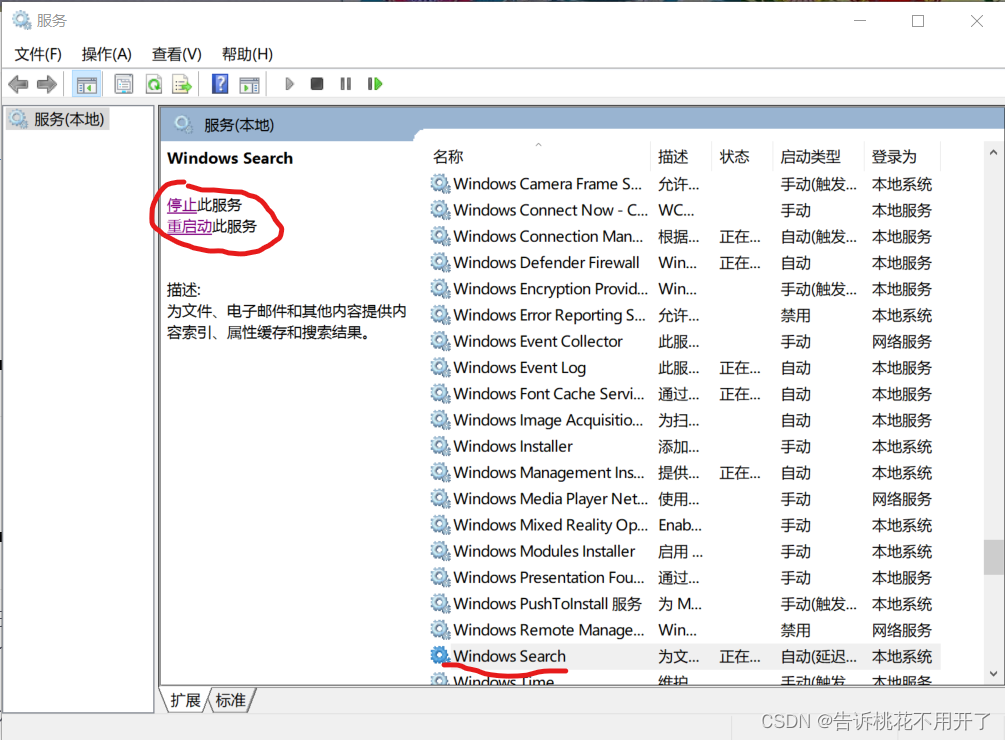
Task: Click the forward arrow toolbar icon
Action: click(47, 84)
